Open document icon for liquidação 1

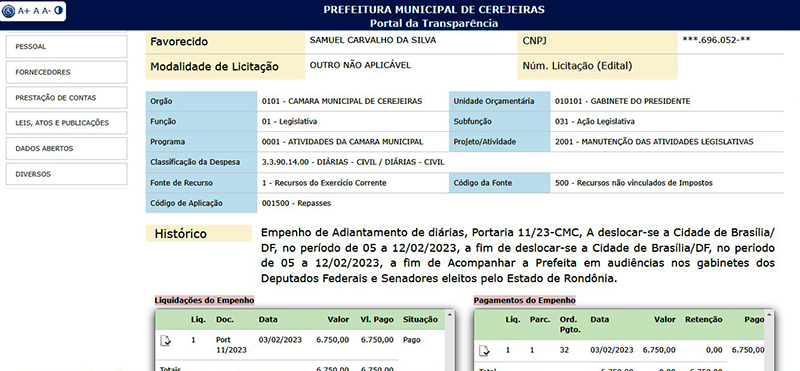tap(165, 340)
